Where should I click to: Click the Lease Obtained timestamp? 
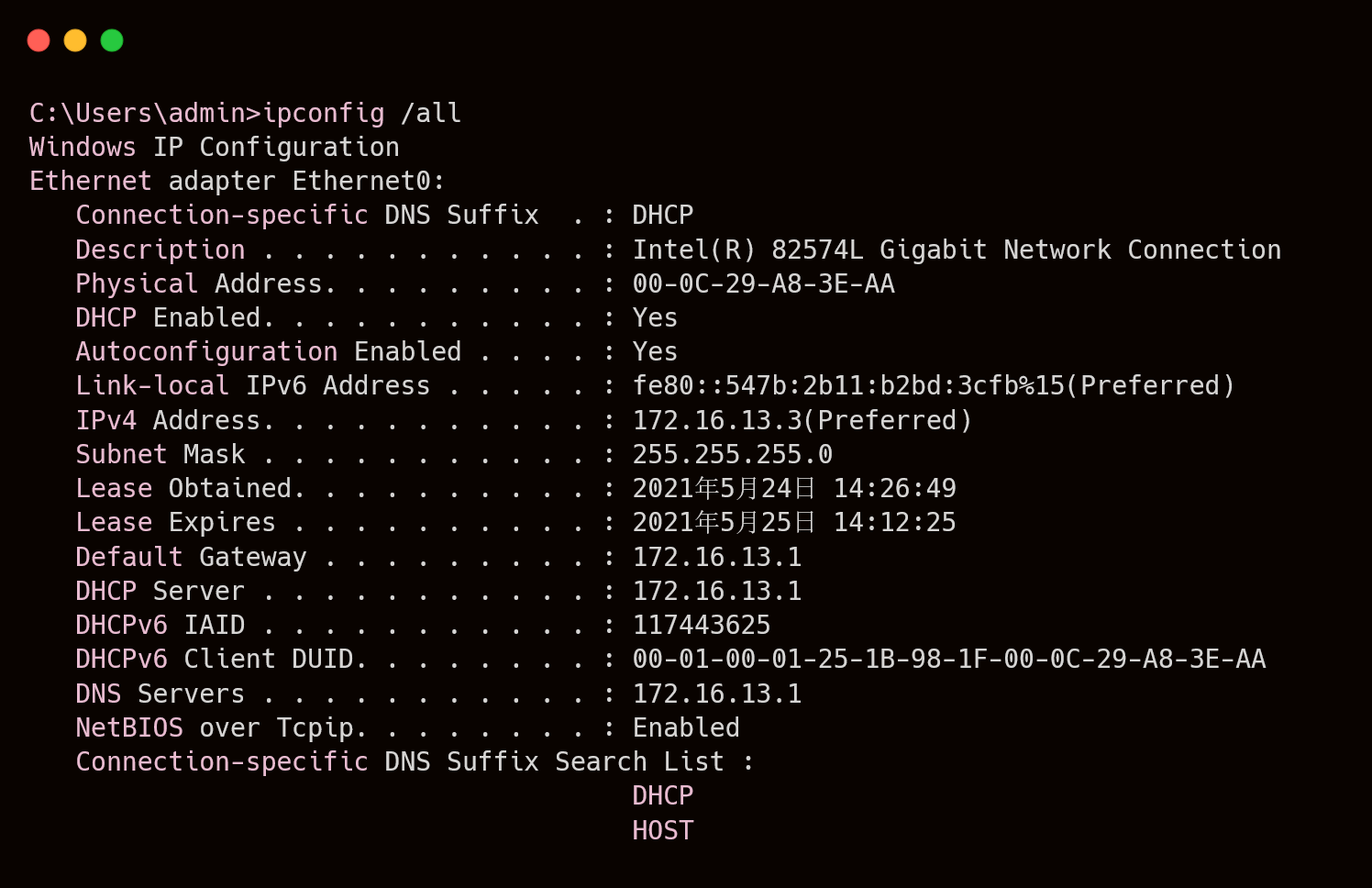[x=794, y=488]
